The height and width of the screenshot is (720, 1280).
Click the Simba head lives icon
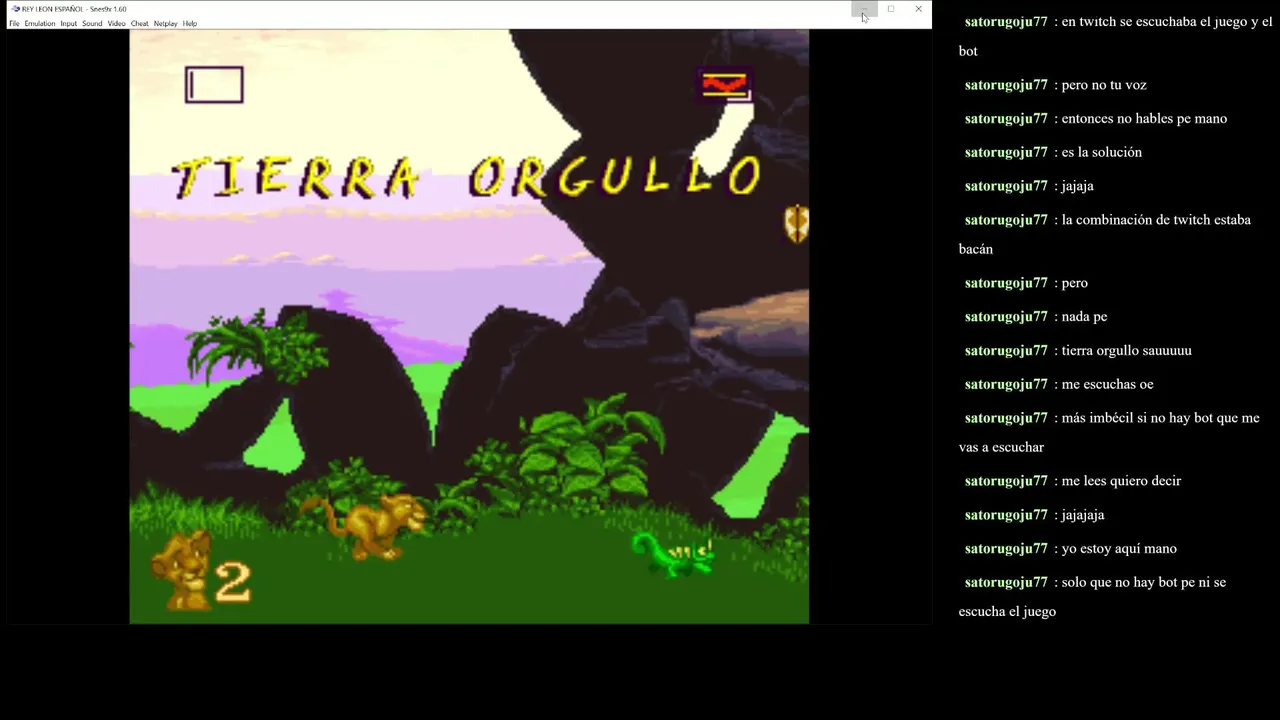coord(181,569)
